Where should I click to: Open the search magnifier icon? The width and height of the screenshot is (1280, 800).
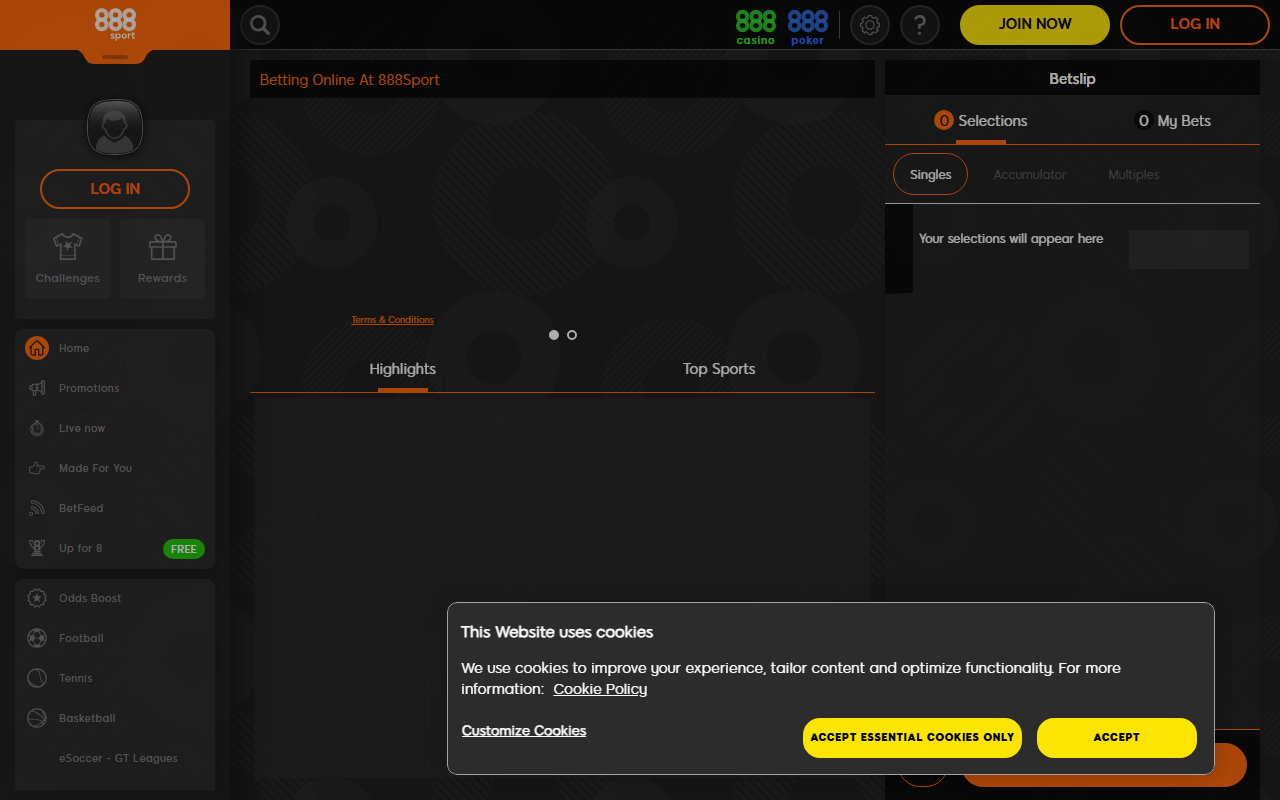[260, 25]
